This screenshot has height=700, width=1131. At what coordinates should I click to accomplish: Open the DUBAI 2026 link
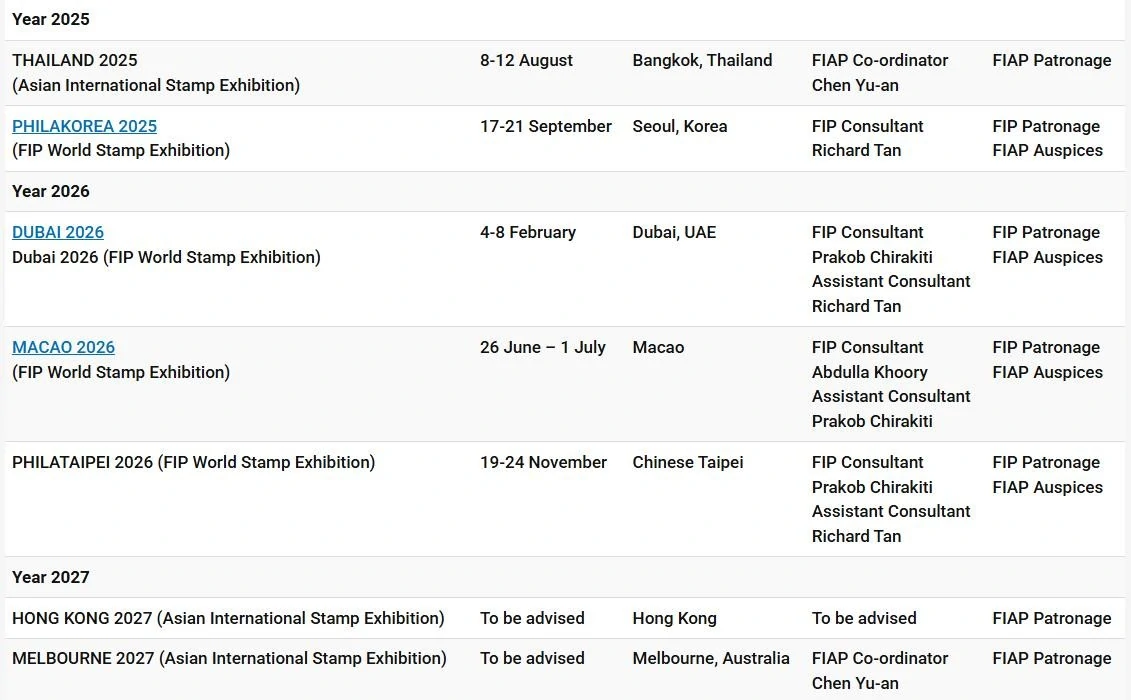tap(58, 232)
